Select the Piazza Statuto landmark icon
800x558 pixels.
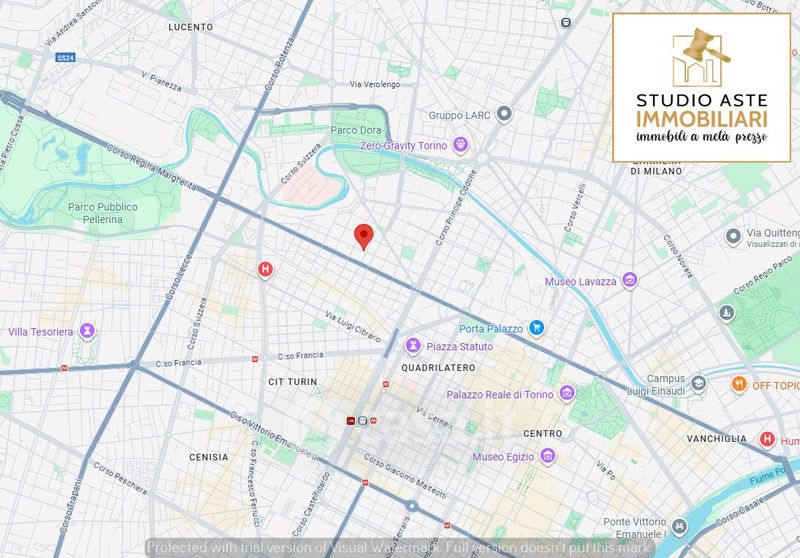point(412,346)
